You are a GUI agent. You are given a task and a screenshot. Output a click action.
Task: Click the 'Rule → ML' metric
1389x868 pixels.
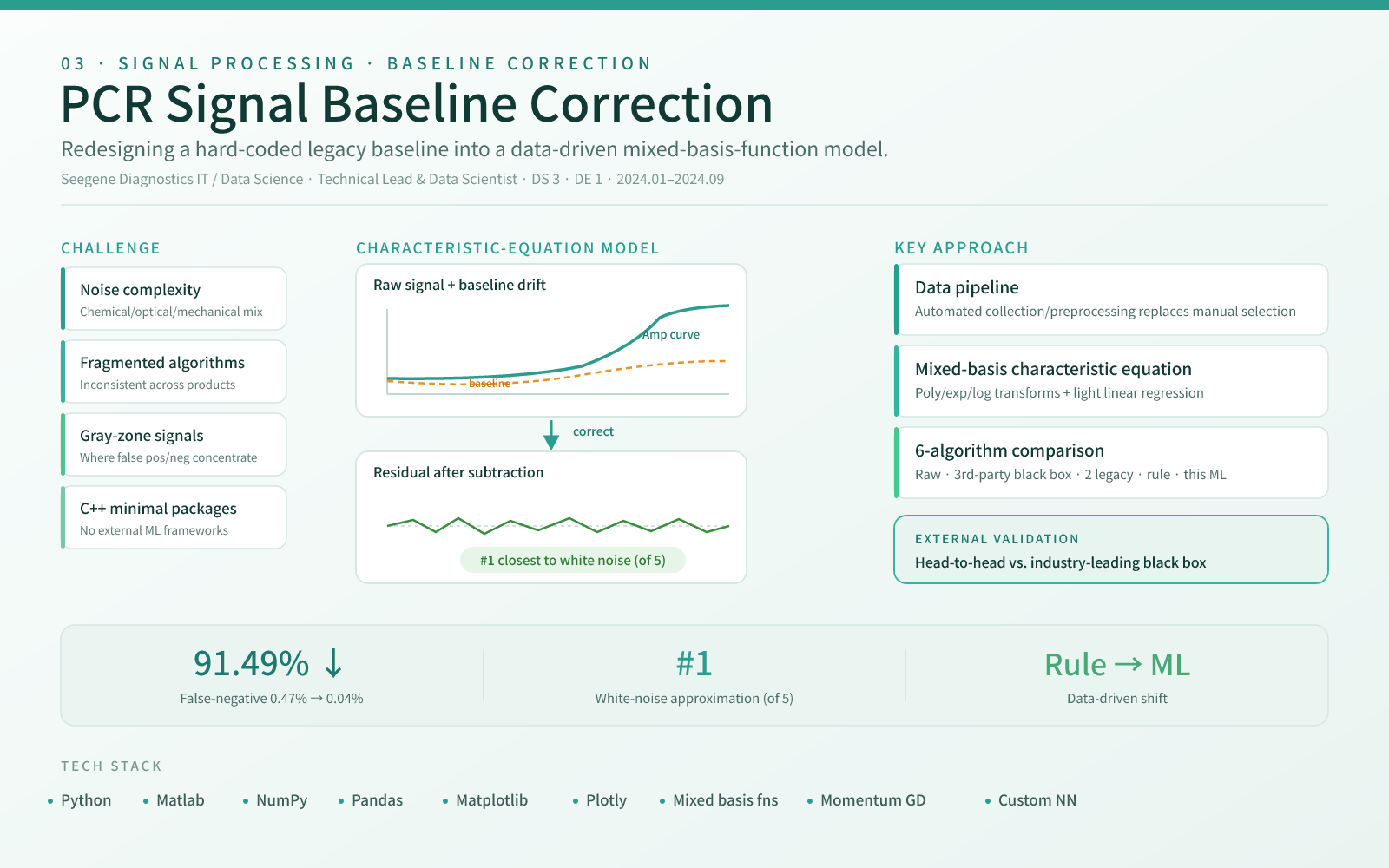point(1117,665)
